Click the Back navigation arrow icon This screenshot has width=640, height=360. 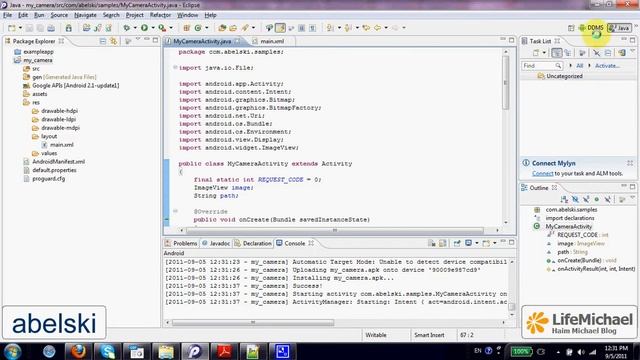pos(378,28)
